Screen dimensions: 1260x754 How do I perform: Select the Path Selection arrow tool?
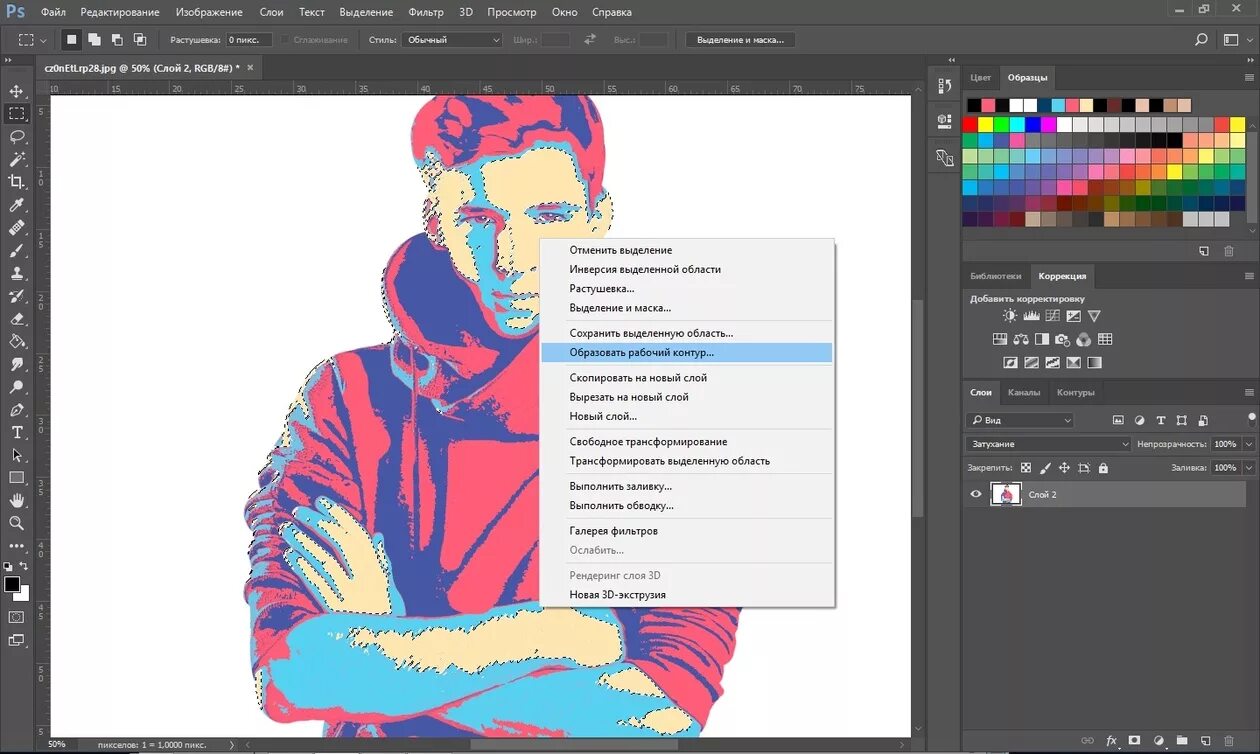point(16,455)
